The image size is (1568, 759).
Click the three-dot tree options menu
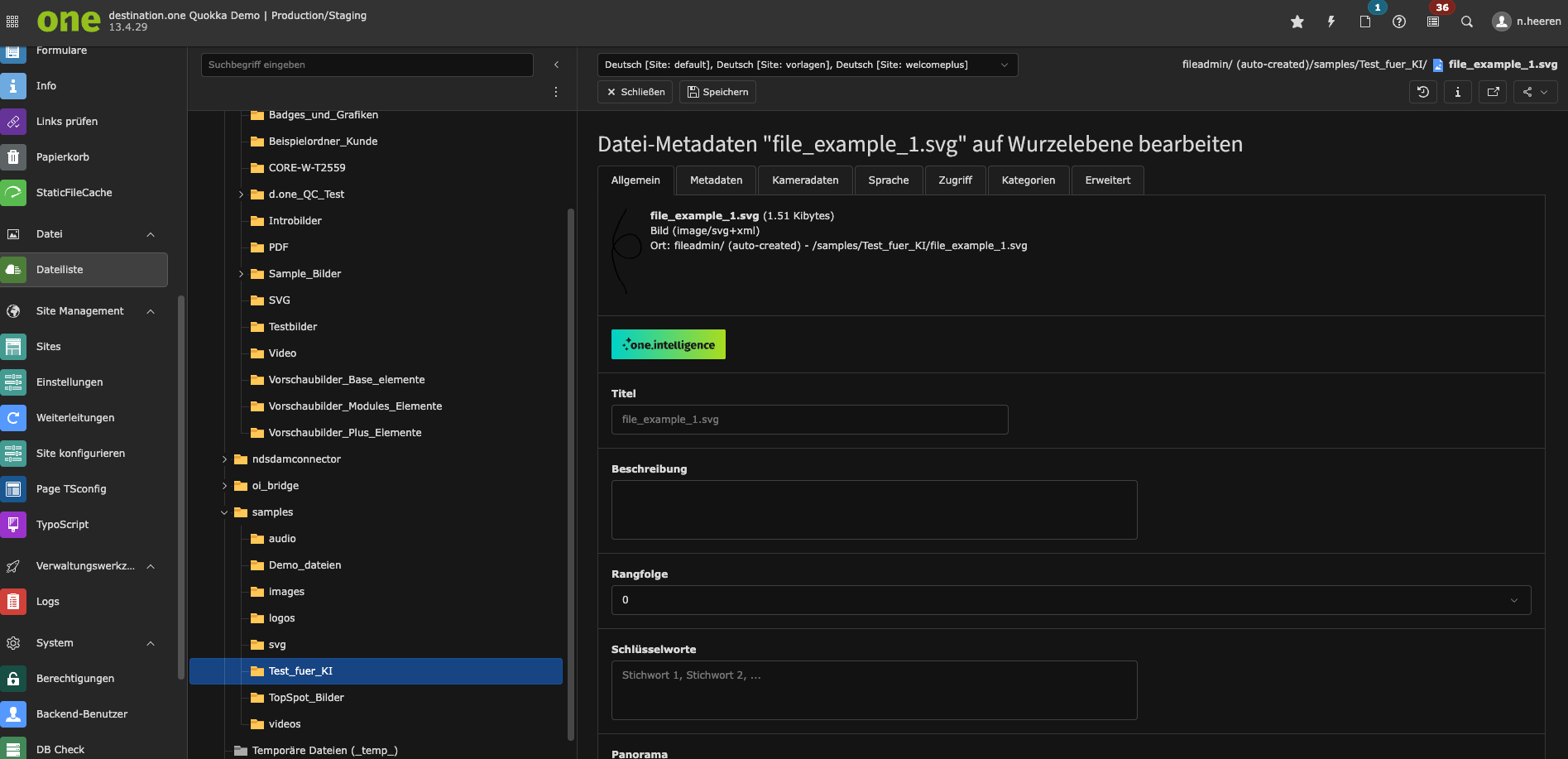(556, 92)
